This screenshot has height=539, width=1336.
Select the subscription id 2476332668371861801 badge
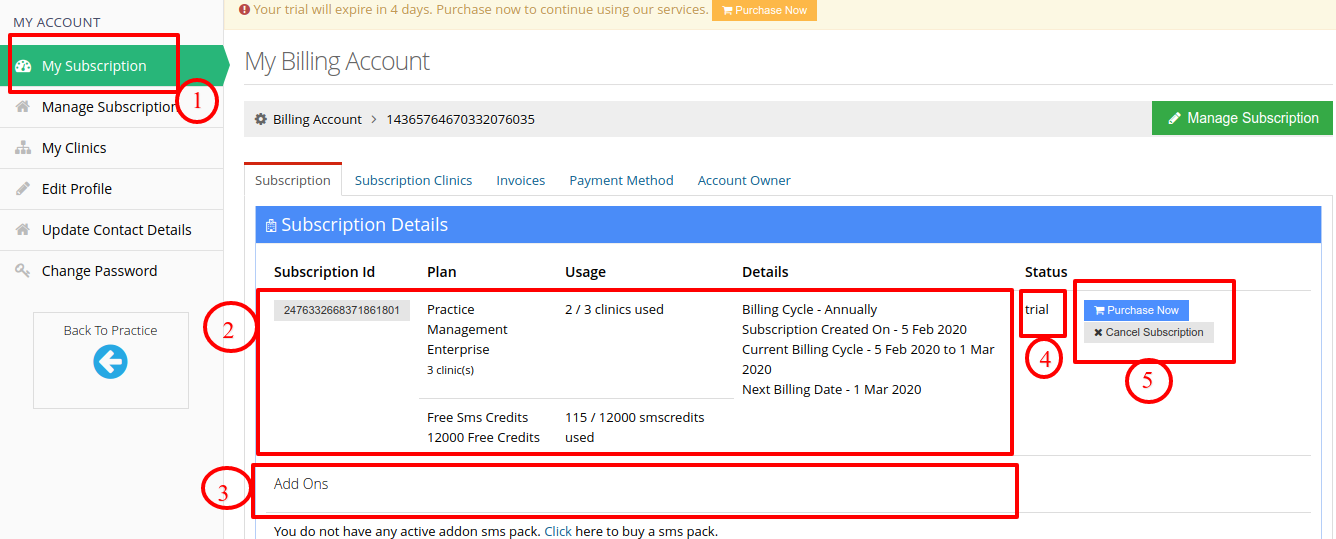click(342, 310)
